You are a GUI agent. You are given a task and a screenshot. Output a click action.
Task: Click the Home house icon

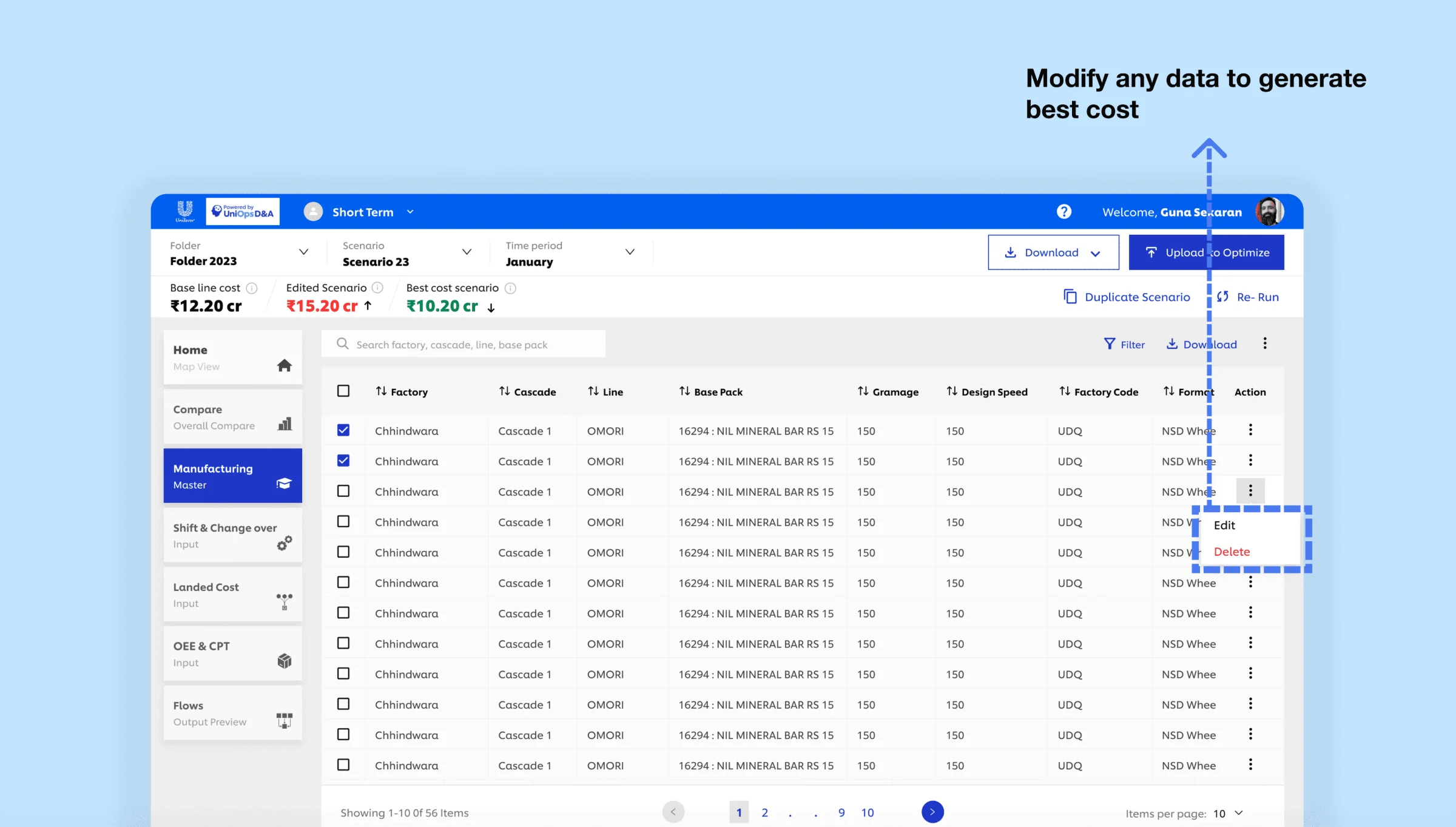point(284,365)
